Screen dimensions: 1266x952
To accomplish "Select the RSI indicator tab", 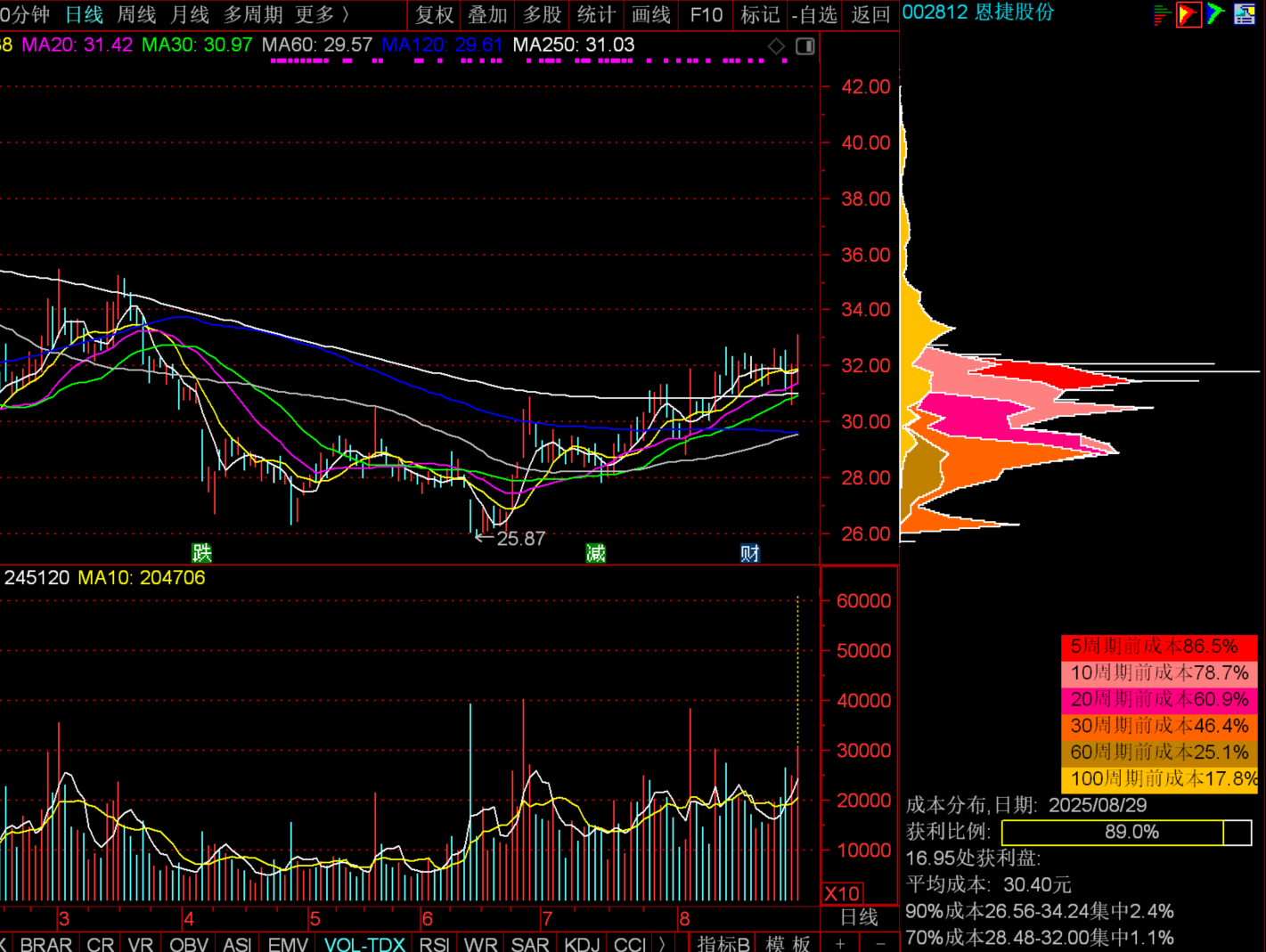I will (434, 944).
